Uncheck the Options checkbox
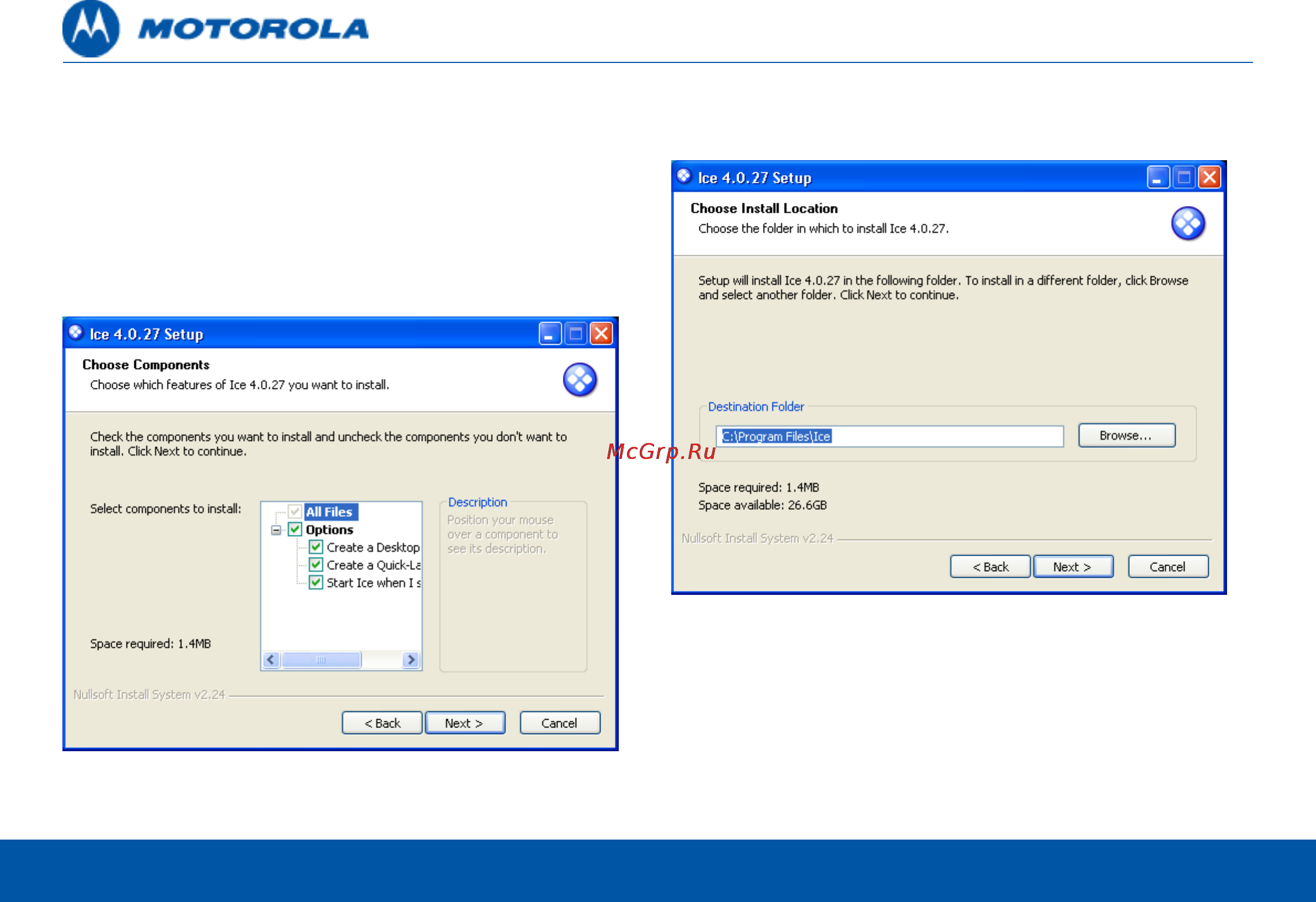1316x902 pixels. pyautogui.click(x=295, y=529)
